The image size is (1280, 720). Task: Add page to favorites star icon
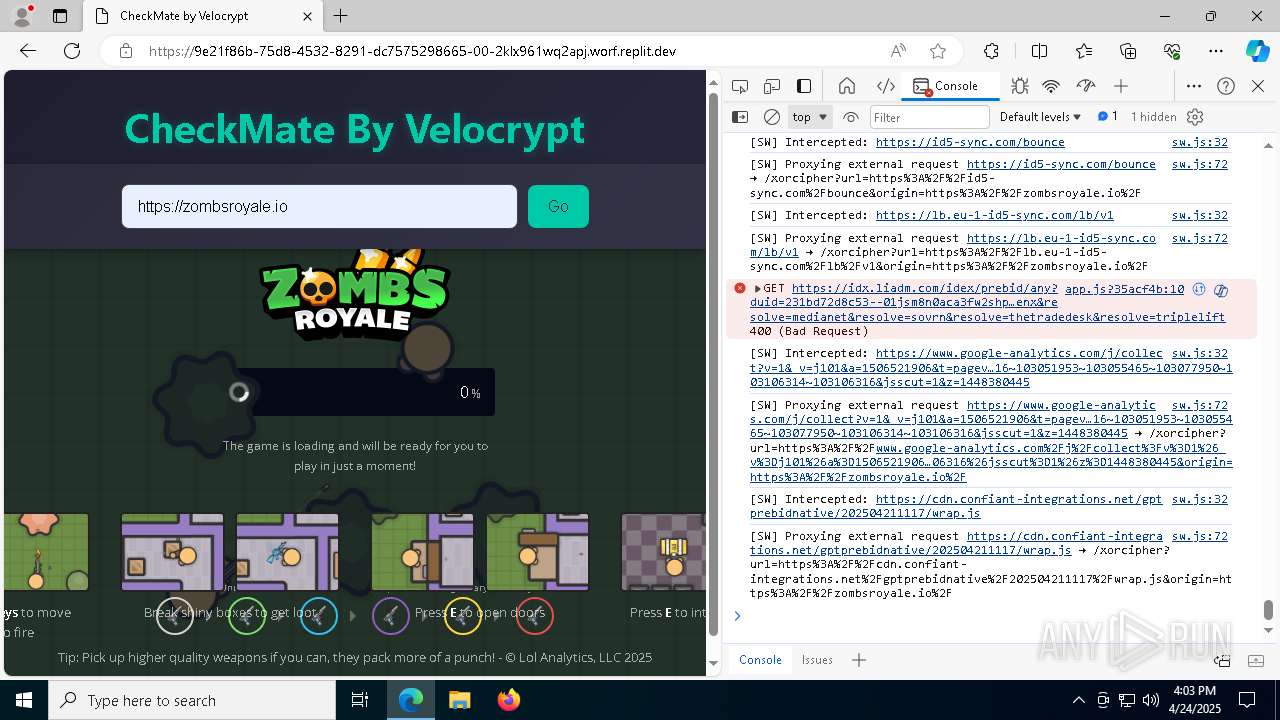[937, 51]
